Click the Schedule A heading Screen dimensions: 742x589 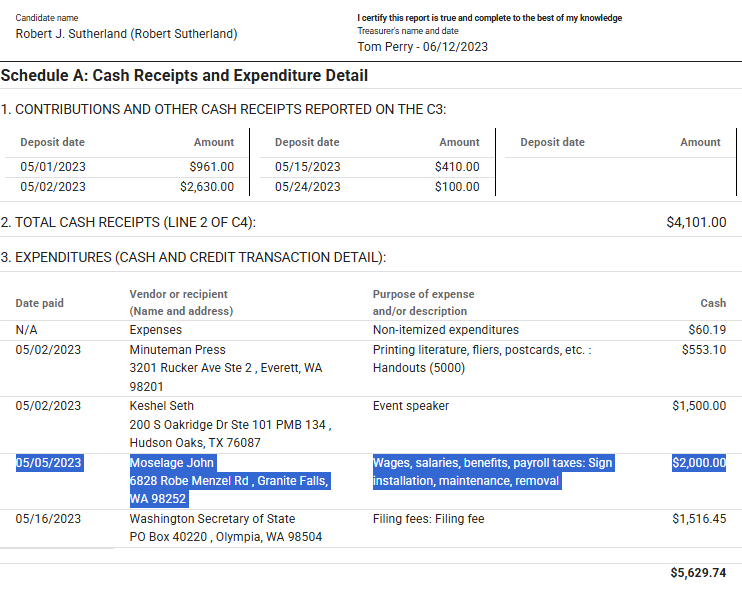184,76
